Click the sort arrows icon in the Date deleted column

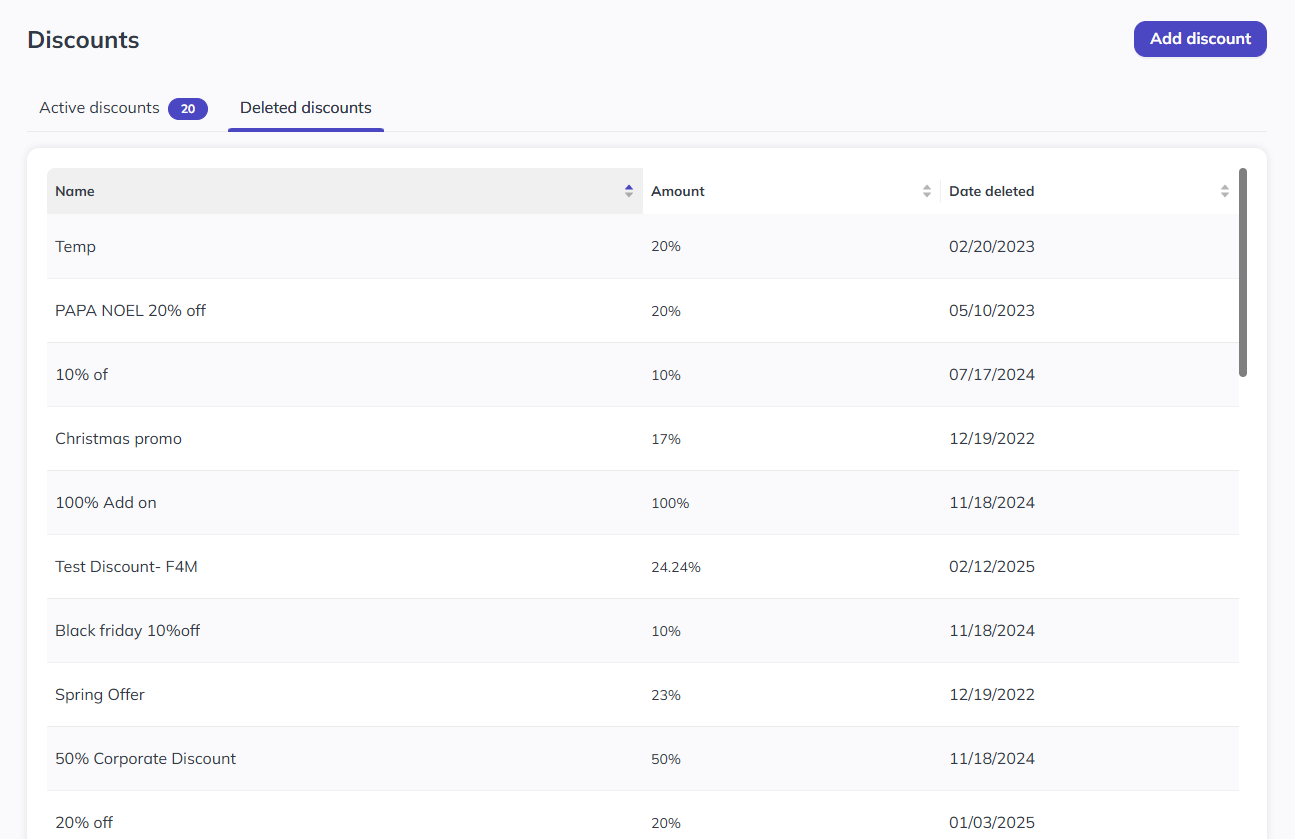(x=1225, y=191)
